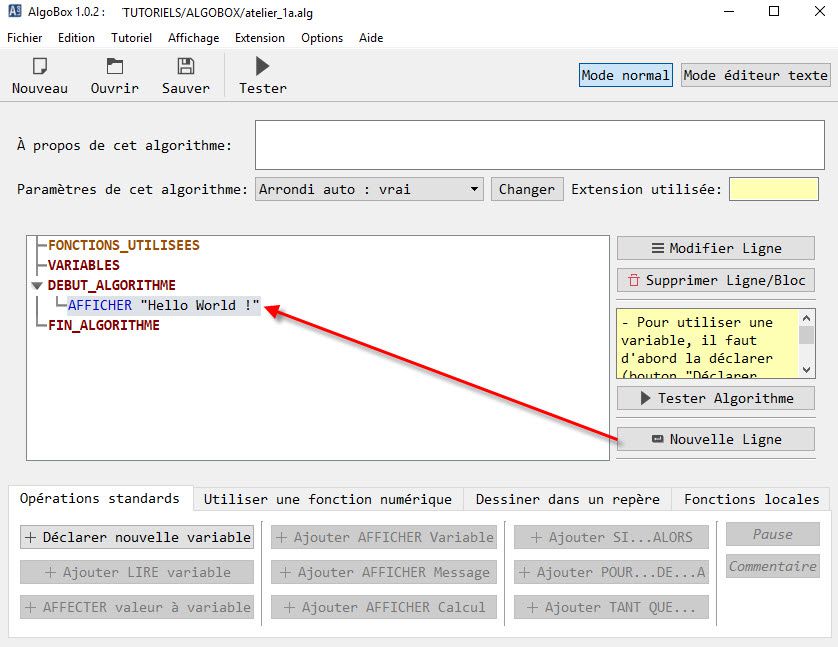The image size is (838, 647).
Task: Click help note scrollbar down arrow
Action: 807,370
